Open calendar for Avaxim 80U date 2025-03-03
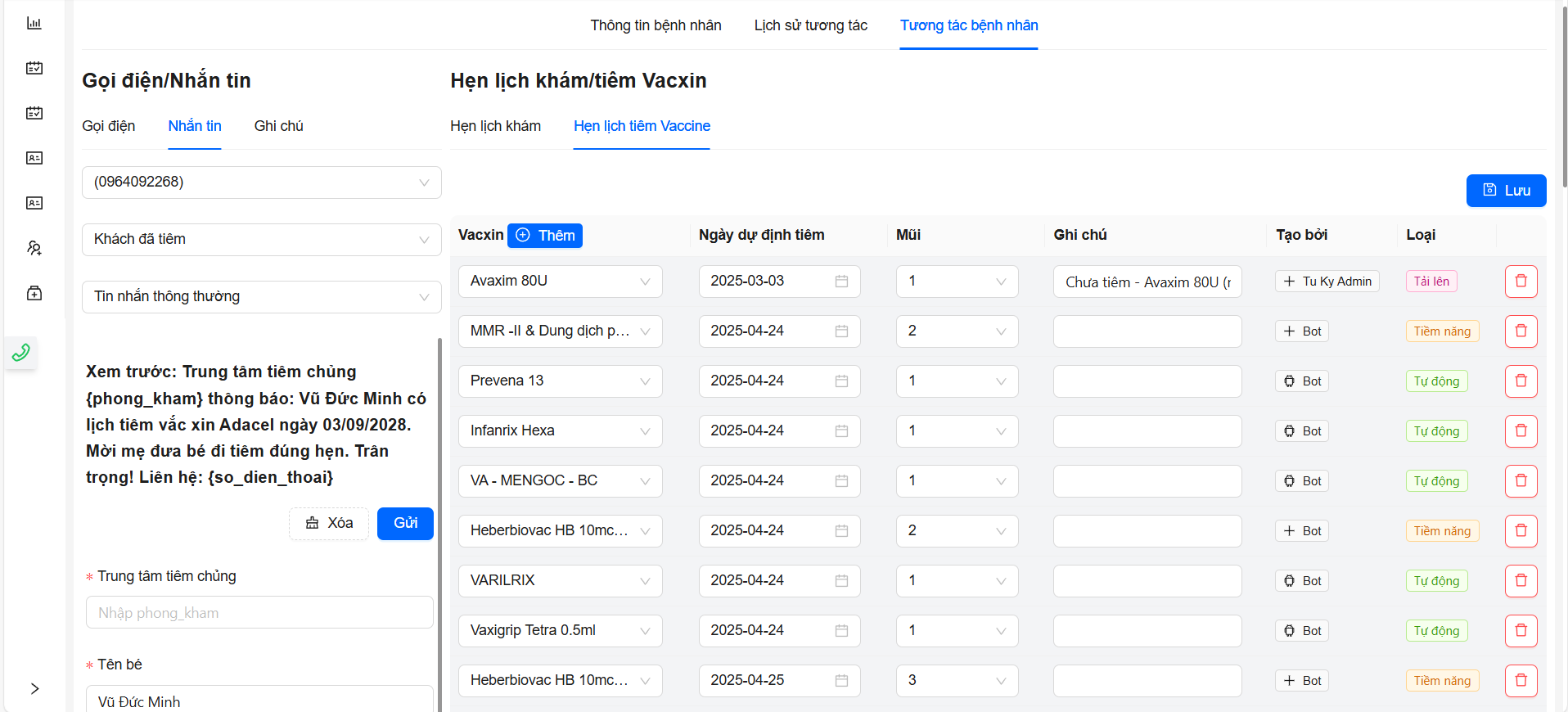1568x712 pixels. [x=841, y=282]
